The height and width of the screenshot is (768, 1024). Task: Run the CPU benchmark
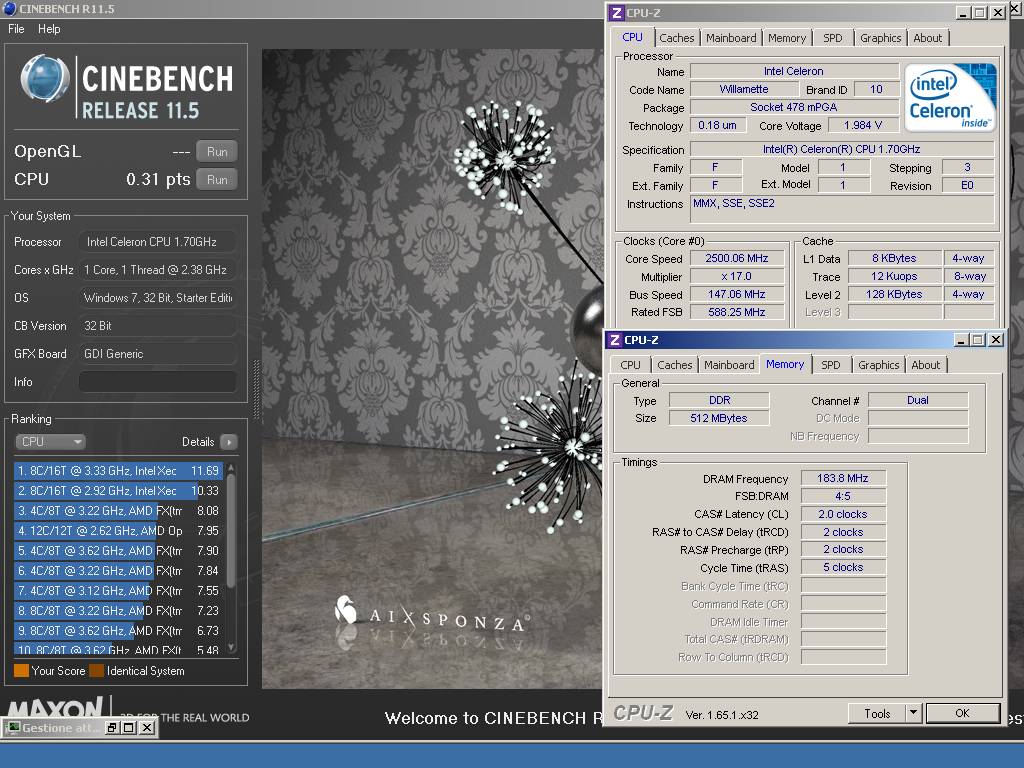(217, 180)
